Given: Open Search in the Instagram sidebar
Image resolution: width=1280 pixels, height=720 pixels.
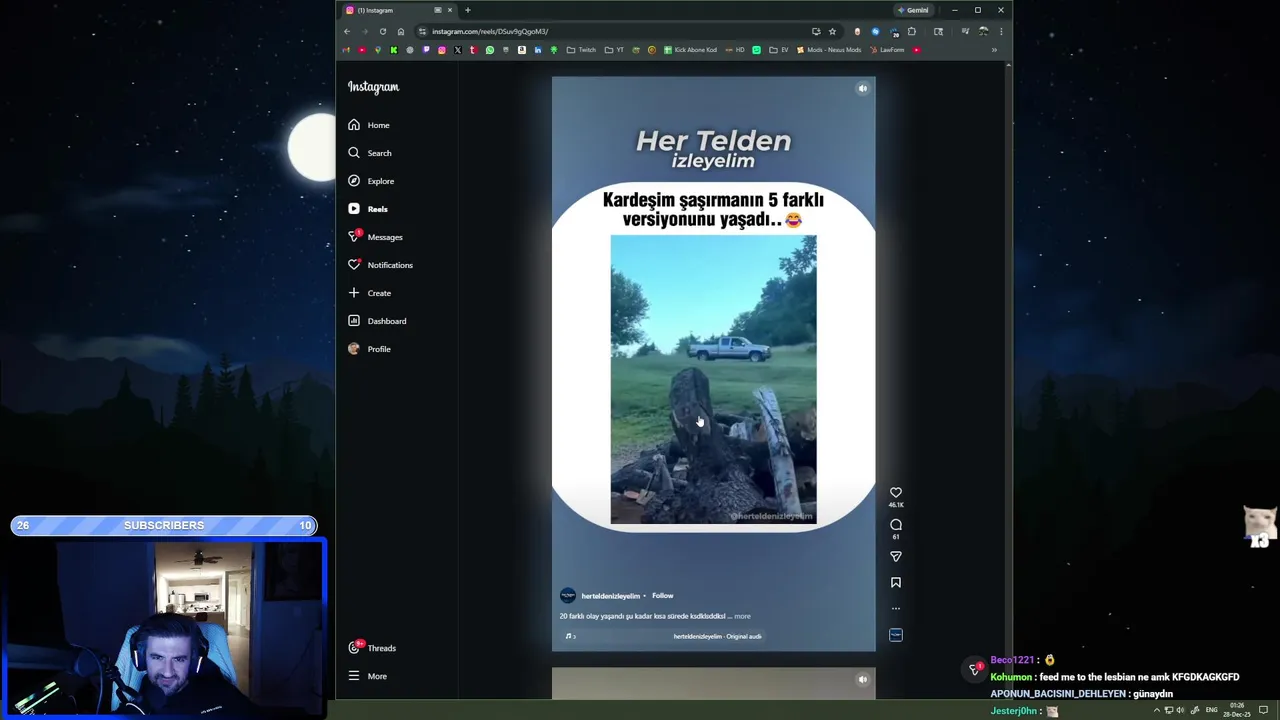Looking at the screenshot, I should pyautogui.click(x=369, y=153).
